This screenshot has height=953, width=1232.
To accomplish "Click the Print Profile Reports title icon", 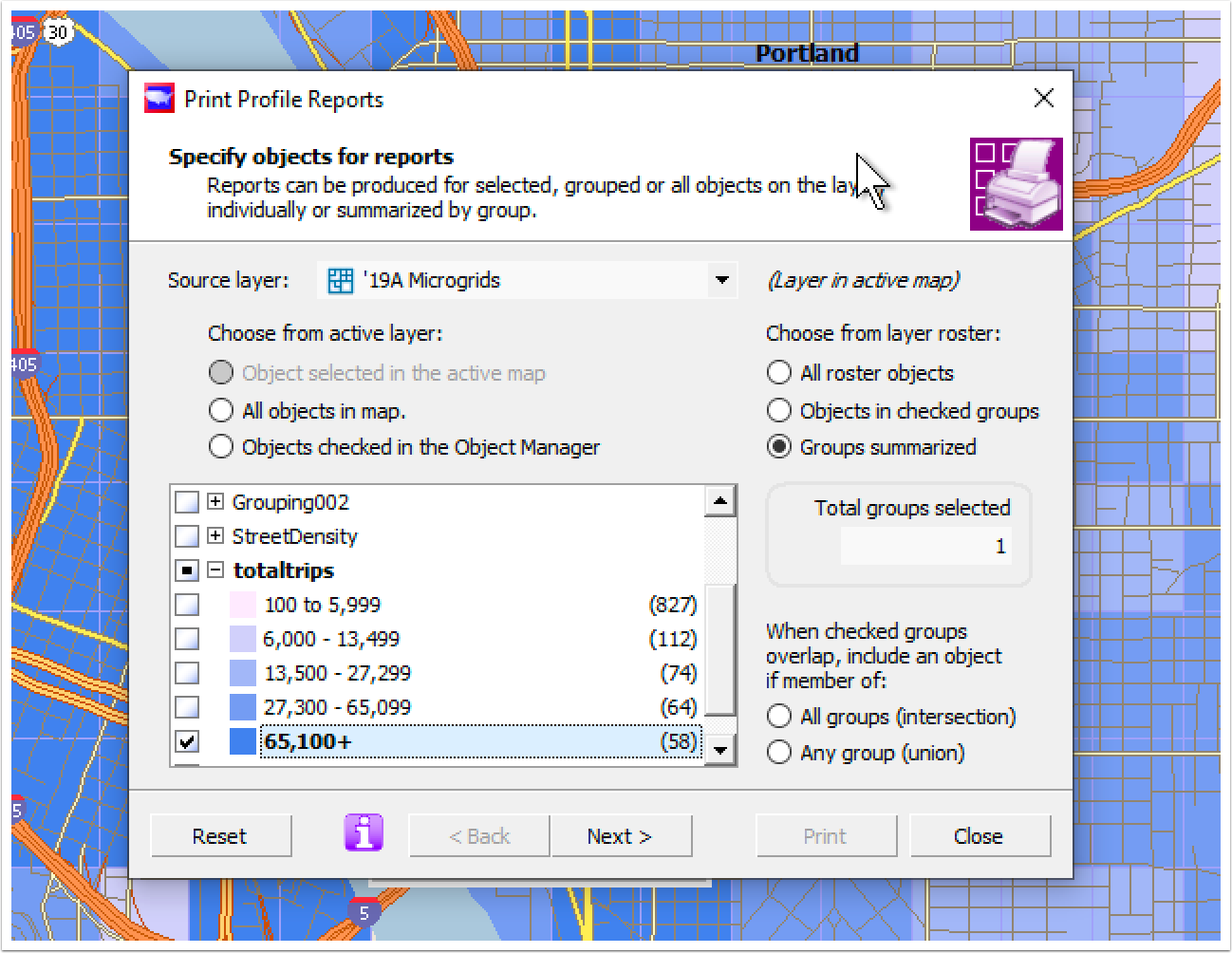I will 159,99.
